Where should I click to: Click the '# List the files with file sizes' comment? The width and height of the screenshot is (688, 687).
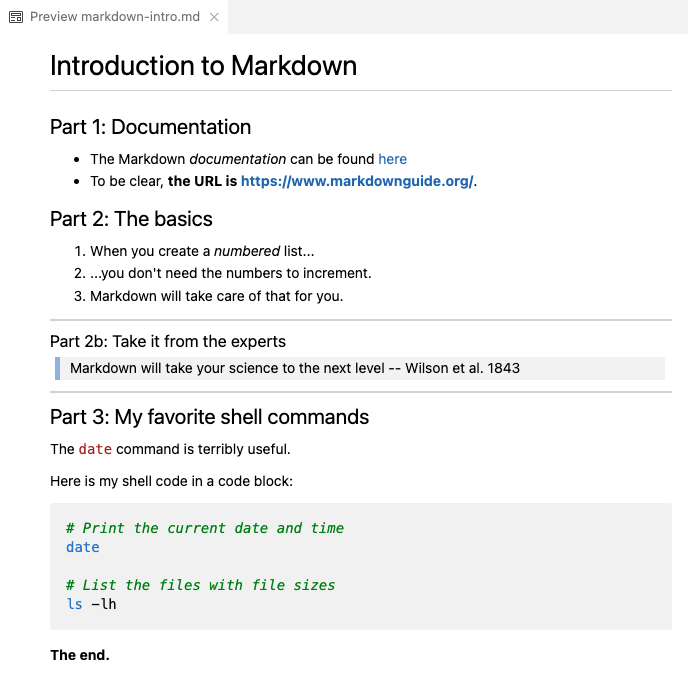tap(200, 585)
